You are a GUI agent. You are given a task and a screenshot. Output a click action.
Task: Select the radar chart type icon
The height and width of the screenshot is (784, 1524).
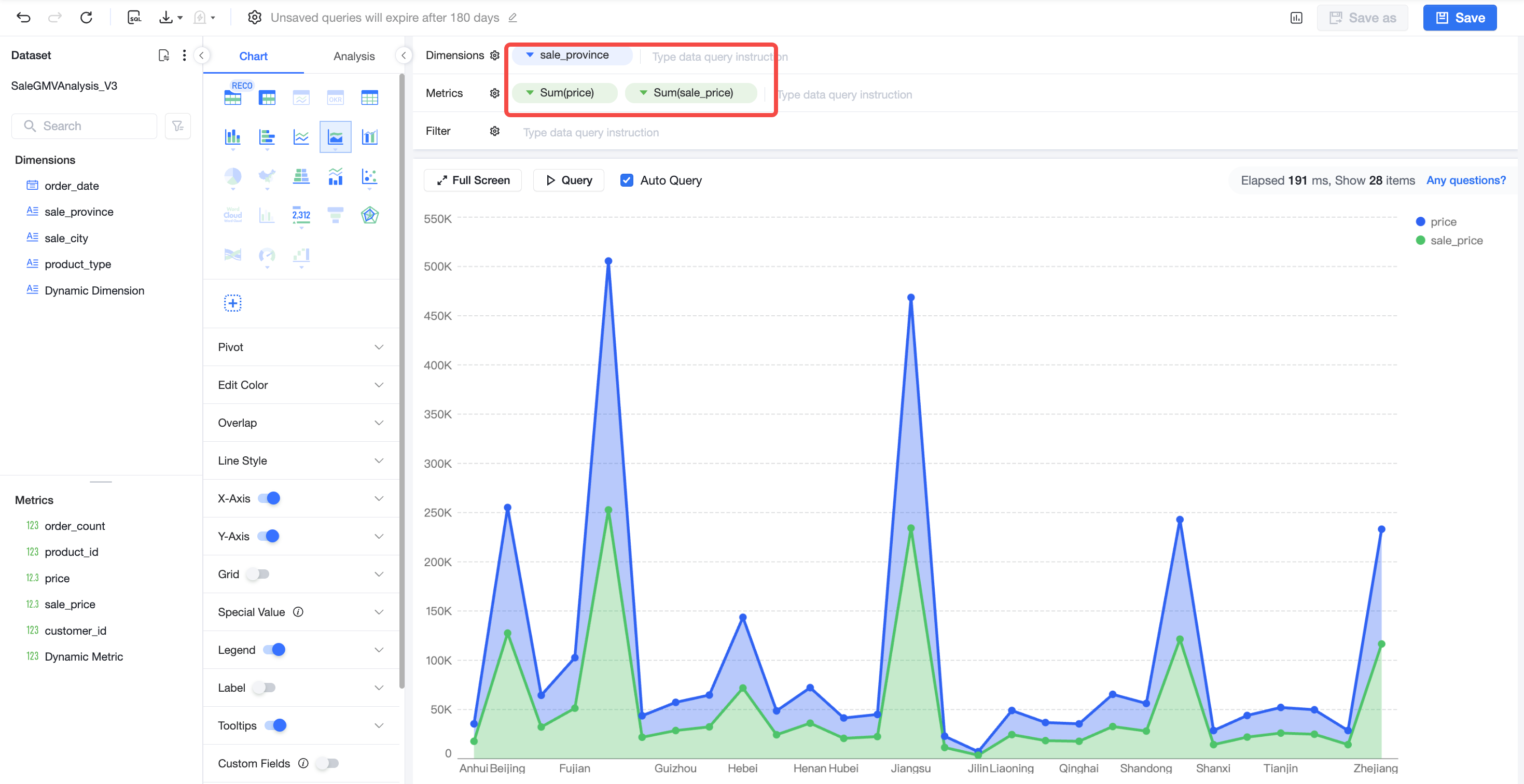[x=370, y=215]
